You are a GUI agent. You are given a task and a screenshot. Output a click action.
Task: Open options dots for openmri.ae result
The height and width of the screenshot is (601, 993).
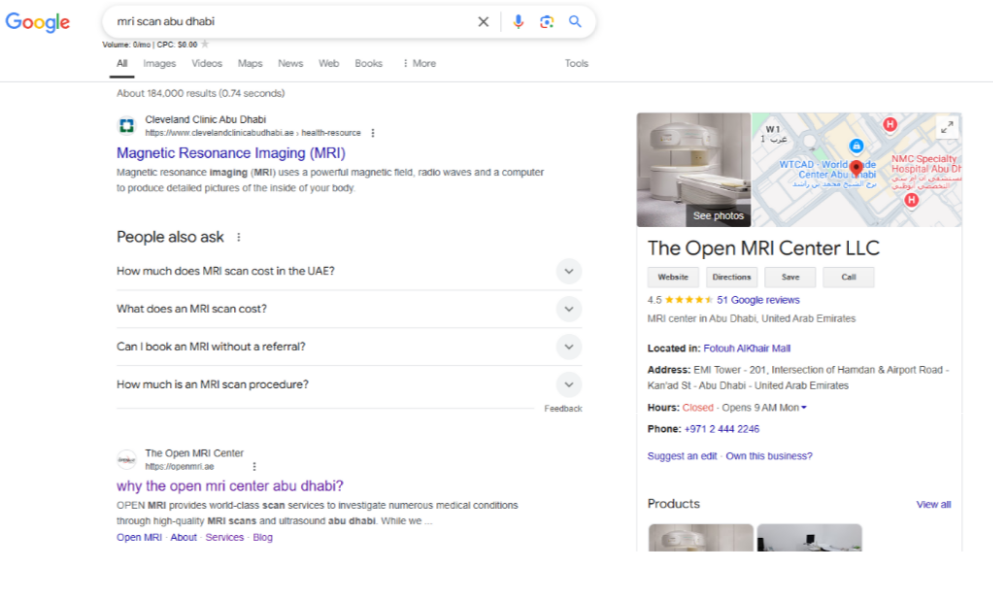click(255, 467)
